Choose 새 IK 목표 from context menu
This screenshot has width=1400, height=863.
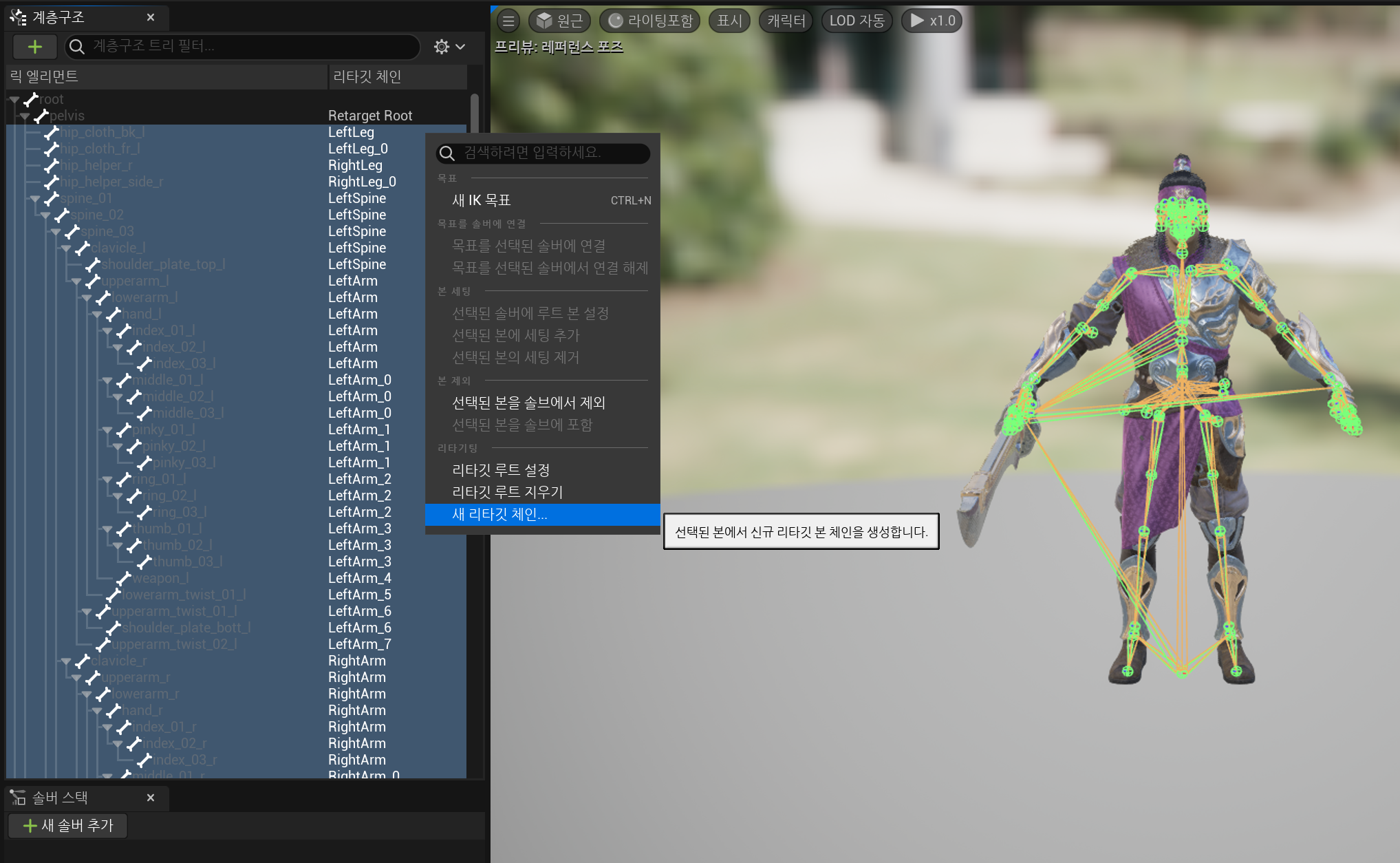(x=481, y=200)
